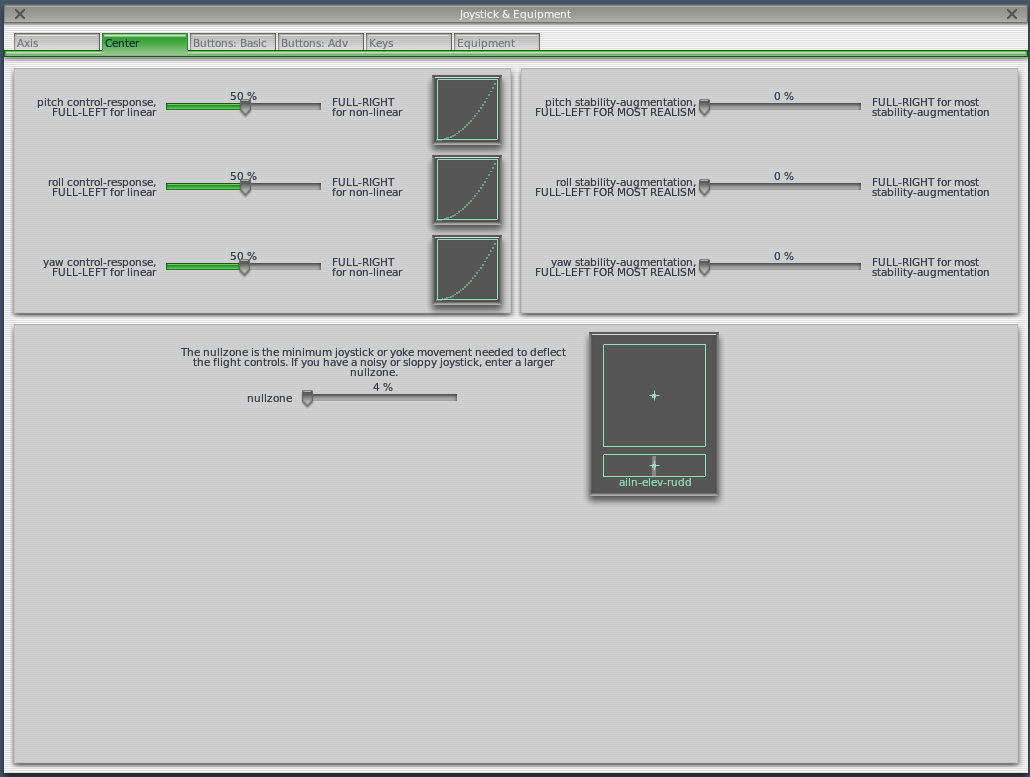View the Keys tab
The image size is (1030, 777).
[x=408, y=42]
